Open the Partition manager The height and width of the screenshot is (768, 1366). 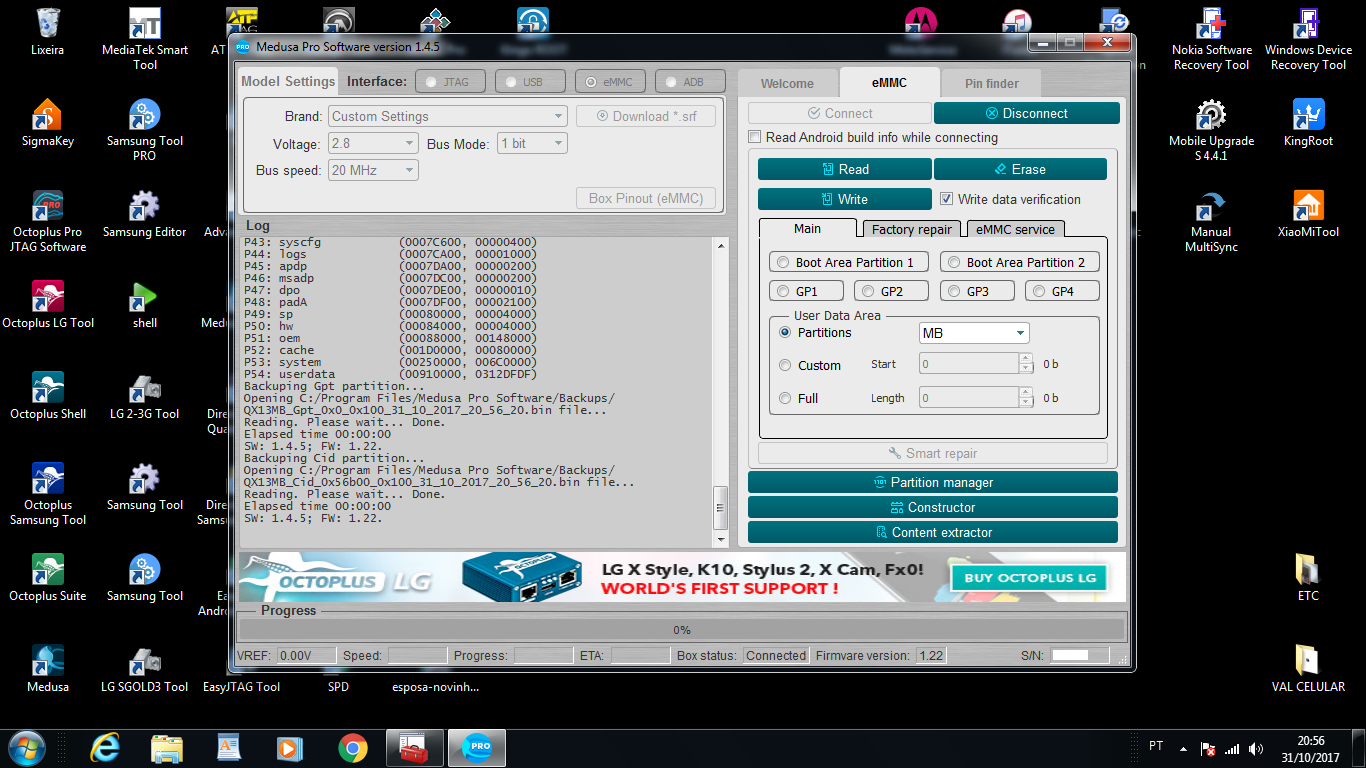tap(933, 482)
